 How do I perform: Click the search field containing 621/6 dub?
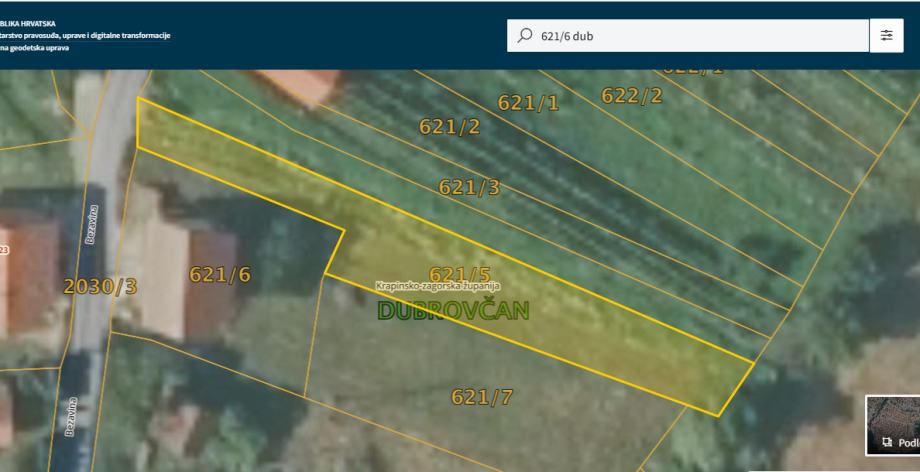pos(688,36)
